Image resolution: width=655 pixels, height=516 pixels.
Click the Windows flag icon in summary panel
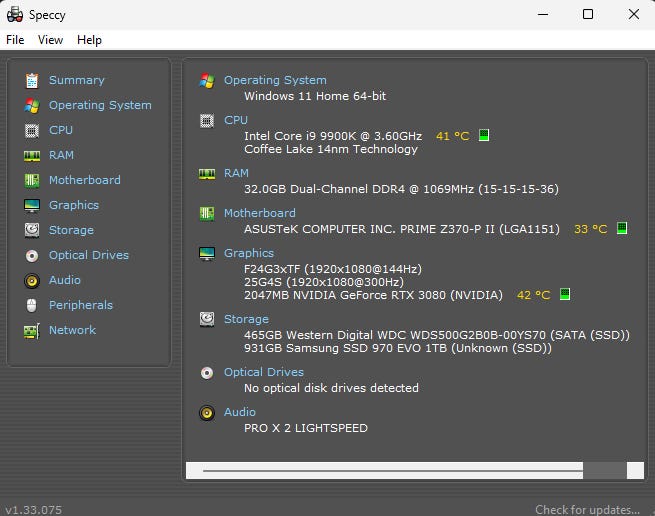click(207, 80)
